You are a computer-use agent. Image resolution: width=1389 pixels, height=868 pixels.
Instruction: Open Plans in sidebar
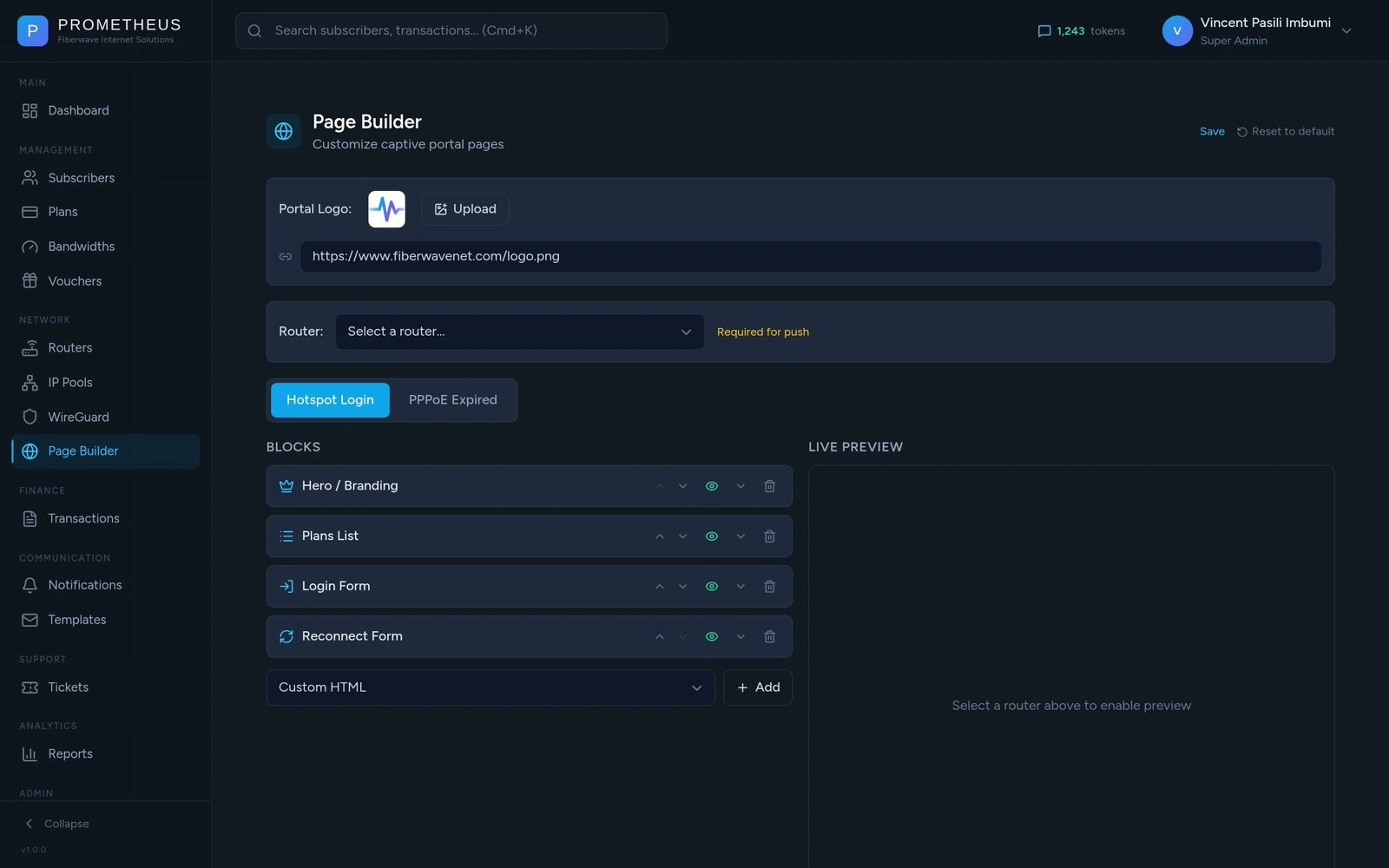click(105, 212)
